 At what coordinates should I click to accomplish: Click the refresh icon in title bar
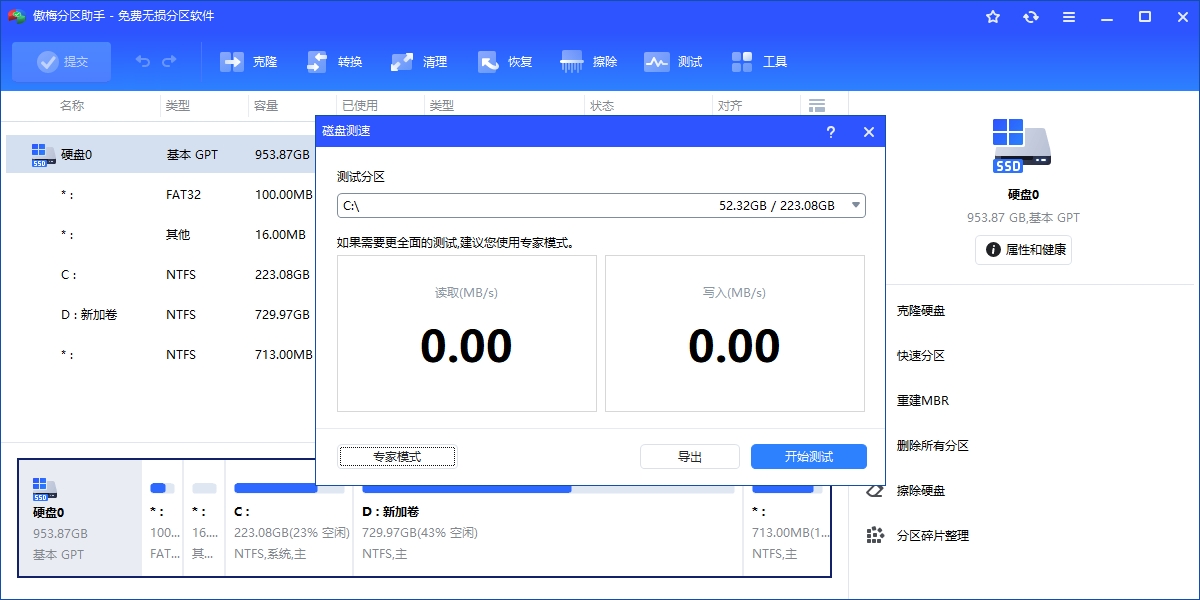click(1031, 17)
